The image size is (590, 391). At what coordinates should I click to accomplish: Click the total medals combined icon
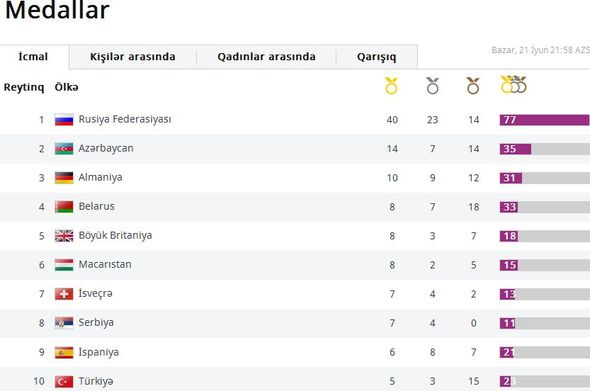514,85
